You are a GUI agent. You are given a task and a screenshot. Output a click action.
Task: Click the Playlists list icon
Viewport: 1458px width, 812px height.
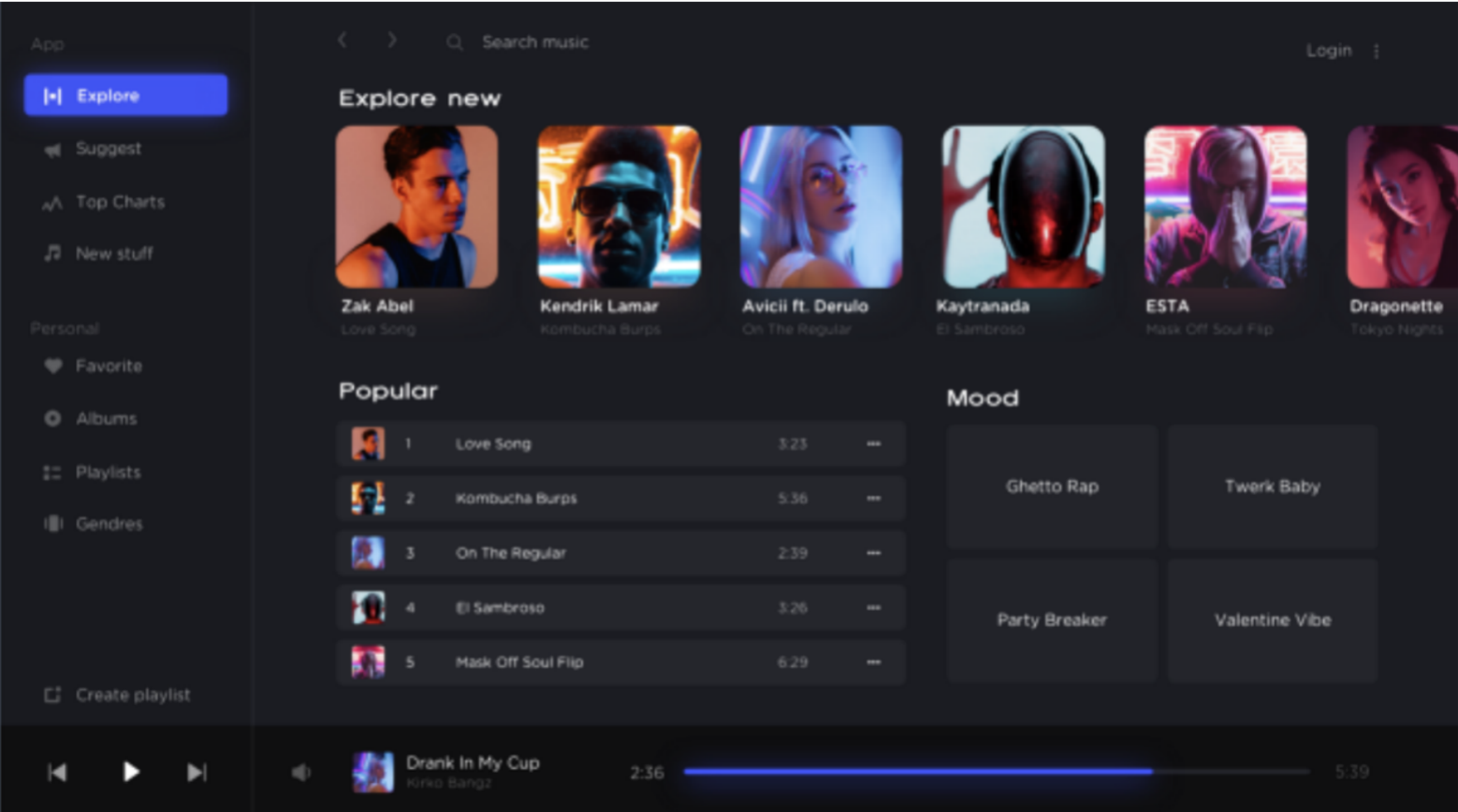(52, 472)
